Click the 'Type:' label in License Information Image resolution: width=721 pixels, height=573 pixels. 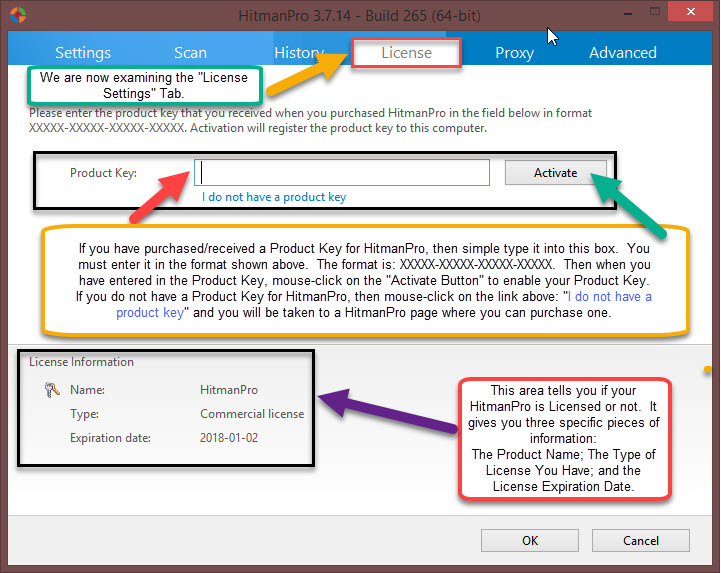coord(85,414)
